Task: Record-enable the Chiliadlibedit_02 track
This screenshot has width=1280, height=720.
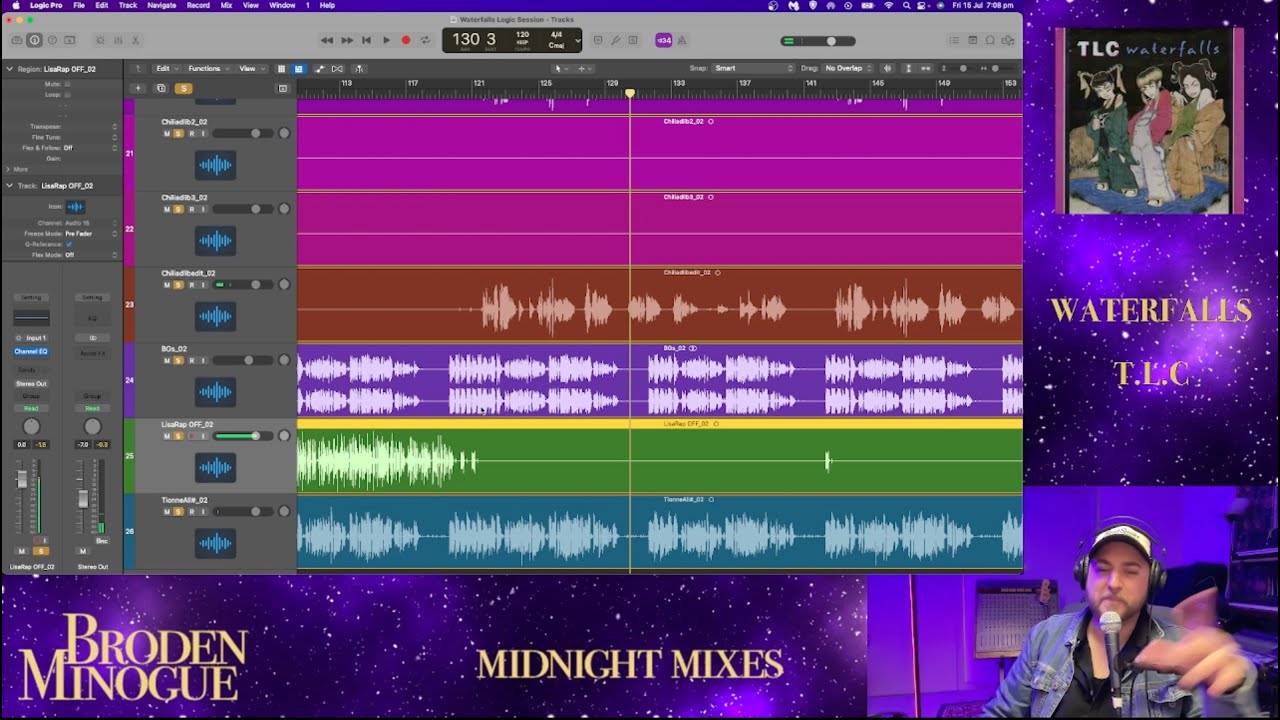Action: [191, 285]
